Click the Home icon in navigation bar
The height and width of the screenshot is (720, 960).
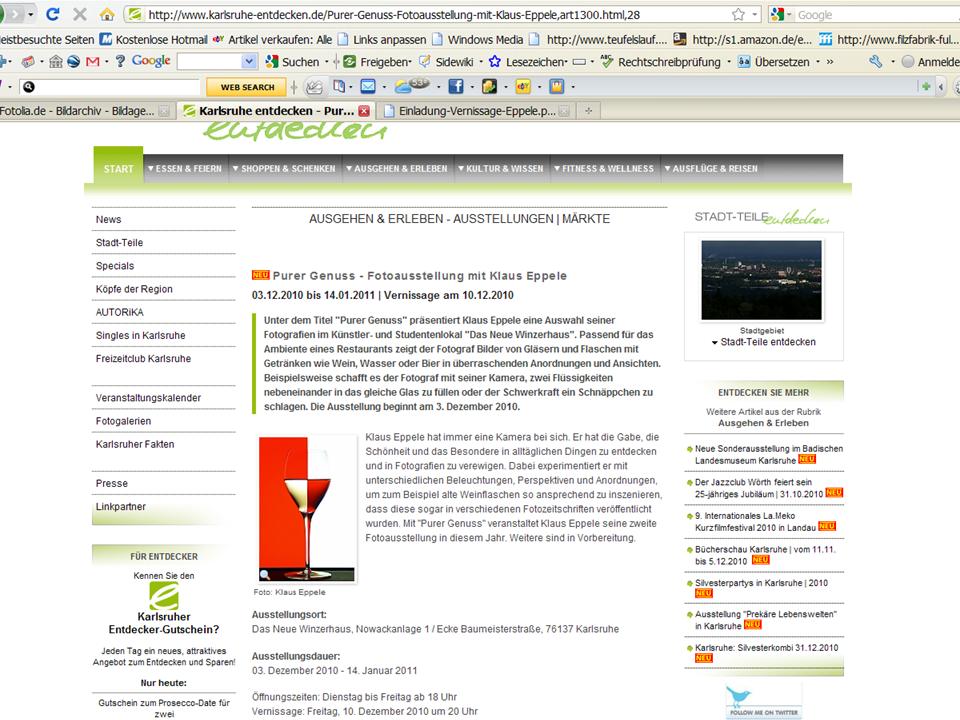coord(107,15)
